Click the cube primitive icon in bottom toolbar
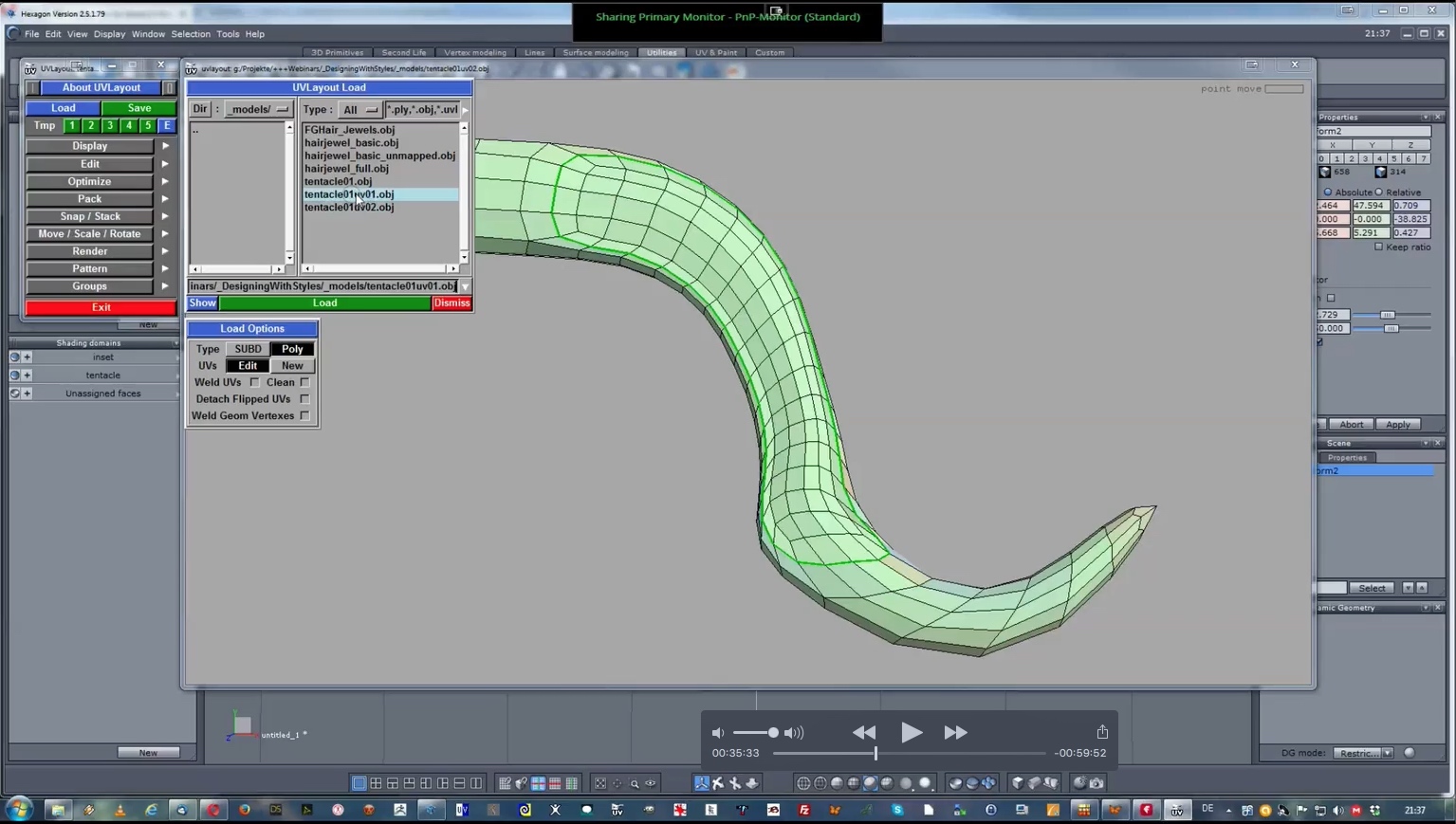This screenshot has width=1456, height=824. [1018, 783]
